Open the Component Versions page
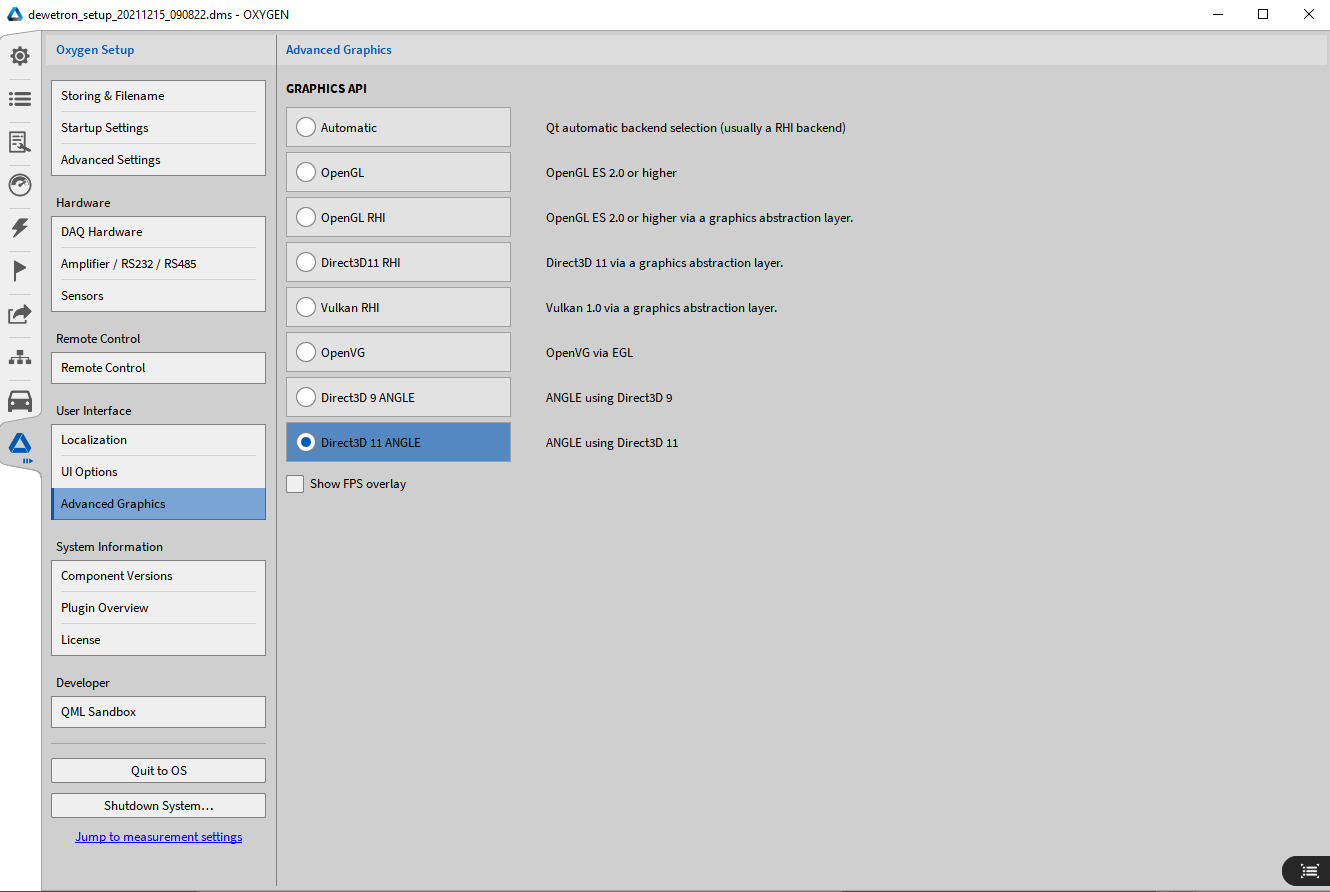This screenshot has height=892, width=1330. tap(158, 576)
